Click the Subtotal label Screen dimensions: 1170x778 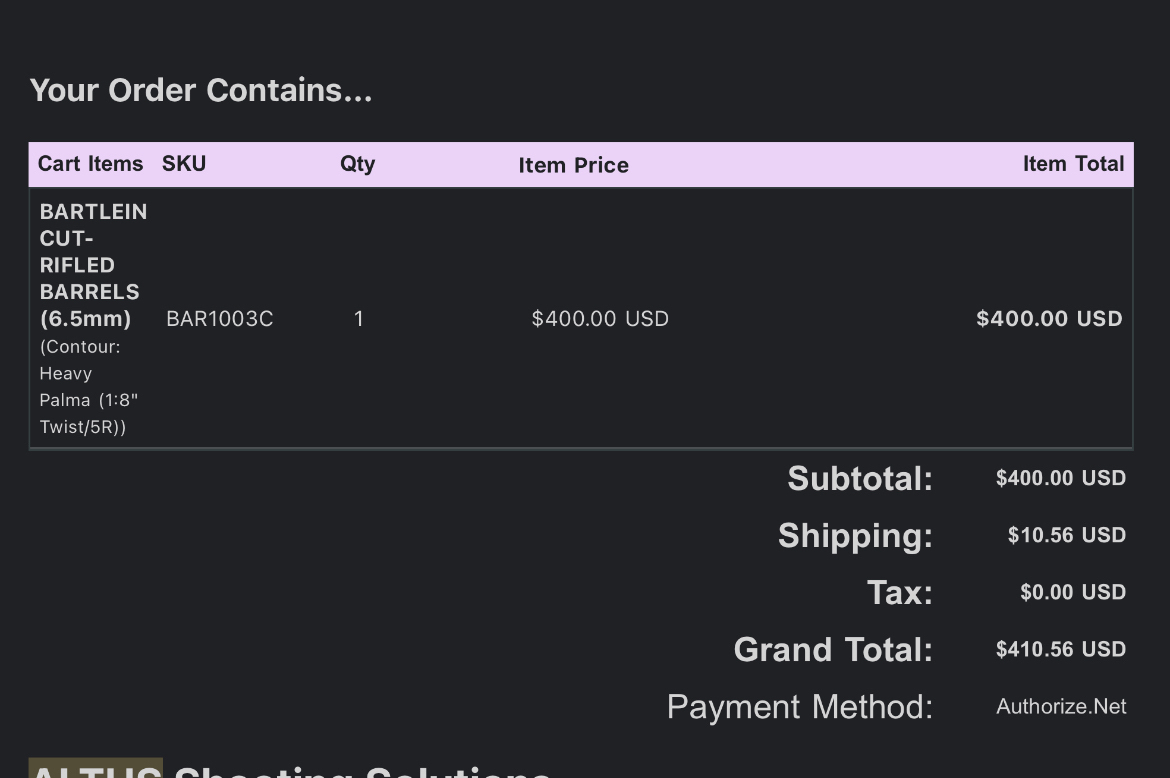coord(860,478)
